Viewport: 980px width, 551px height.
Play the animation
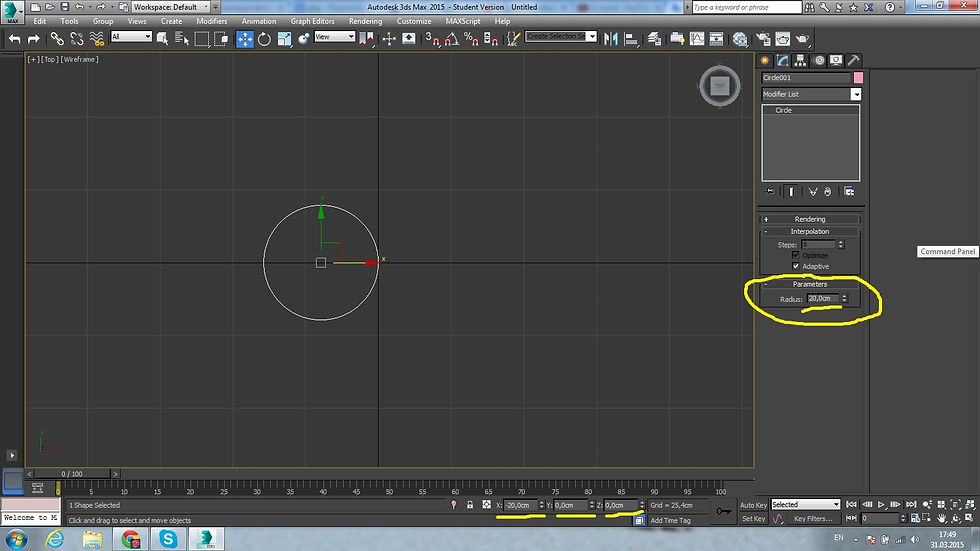coord(881,504)
